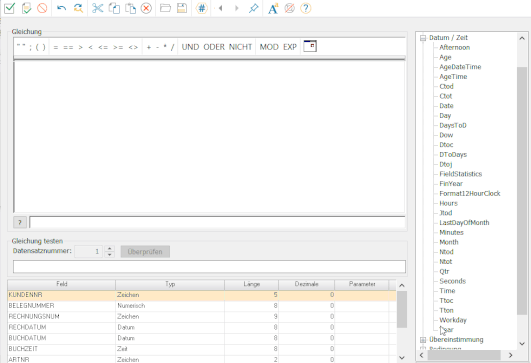Select the BELEGNUMMER field row
Viewport: 531px width, 363px height.
coord(202,306)
